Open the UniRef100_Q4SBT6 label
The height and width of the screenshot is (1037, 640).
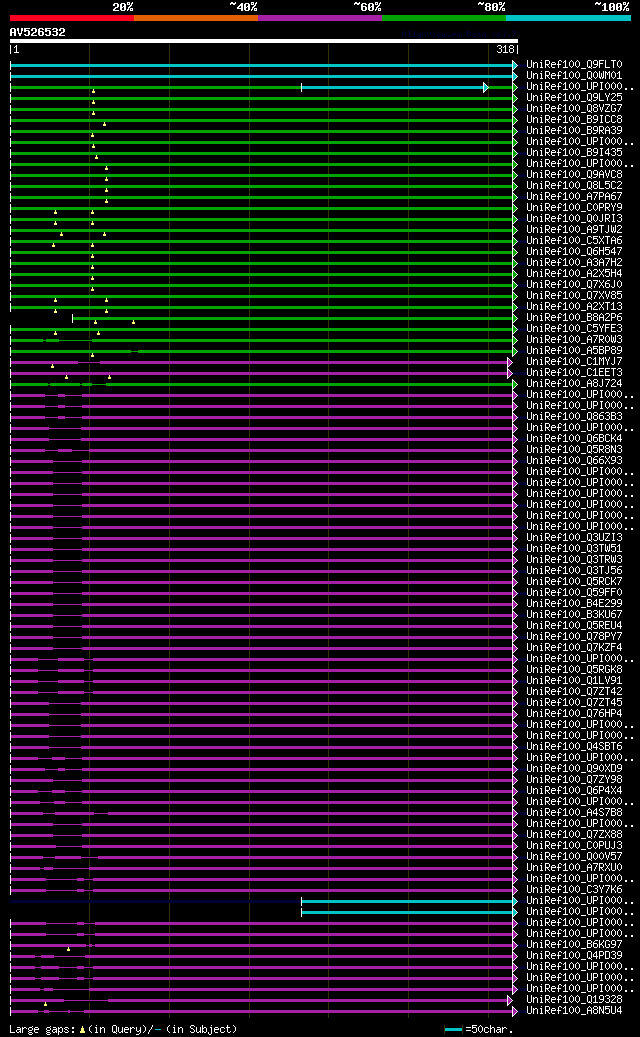click(574, 746)
